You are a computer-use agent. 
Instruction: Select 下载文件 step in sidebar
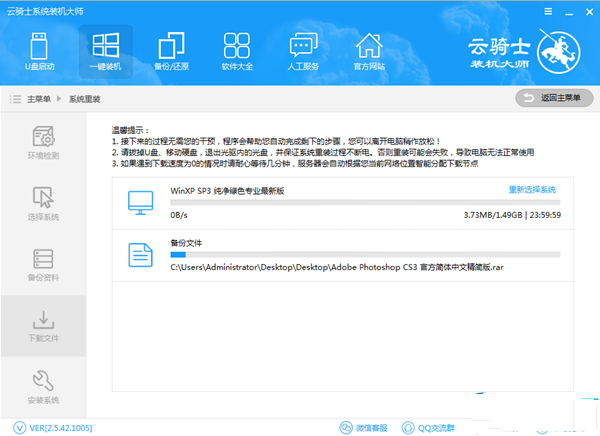point(43,326)
